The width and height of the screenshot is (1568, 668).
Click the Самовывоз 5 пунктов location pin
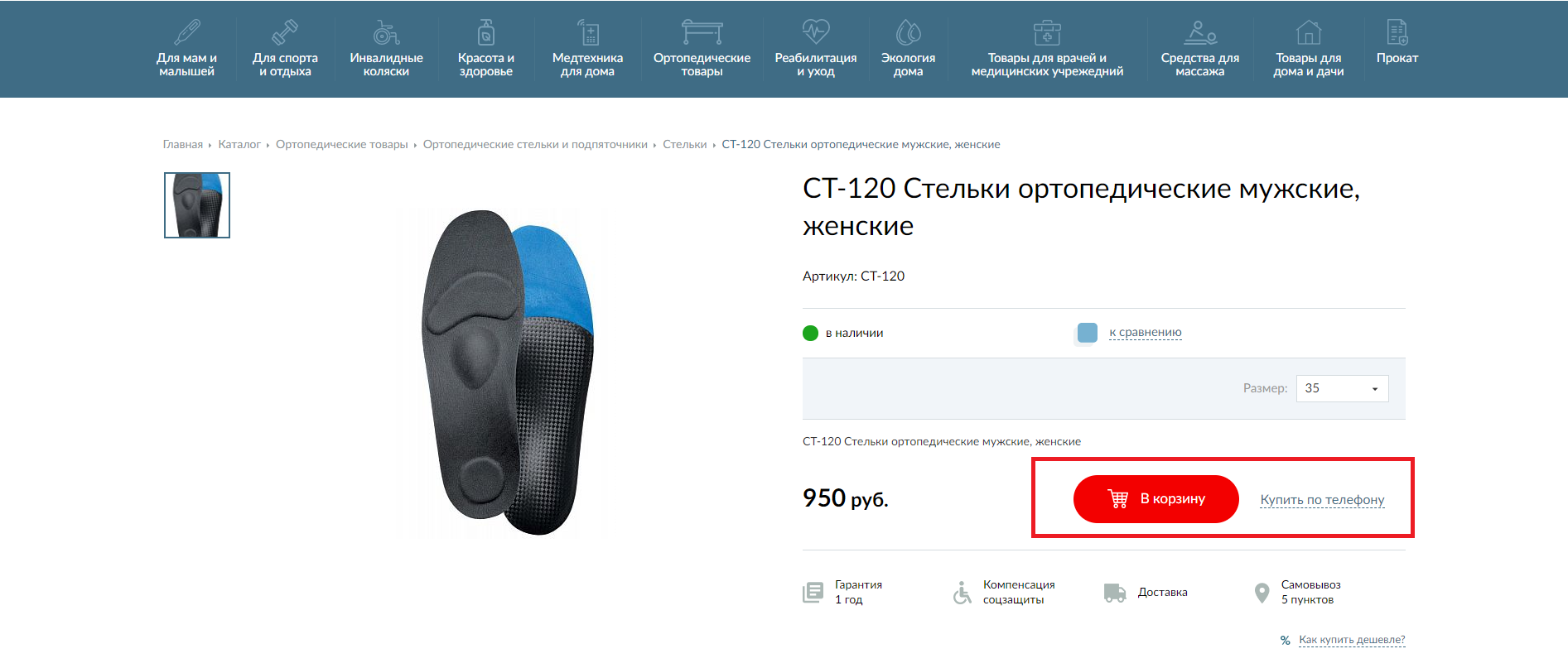click(1262, 593)
